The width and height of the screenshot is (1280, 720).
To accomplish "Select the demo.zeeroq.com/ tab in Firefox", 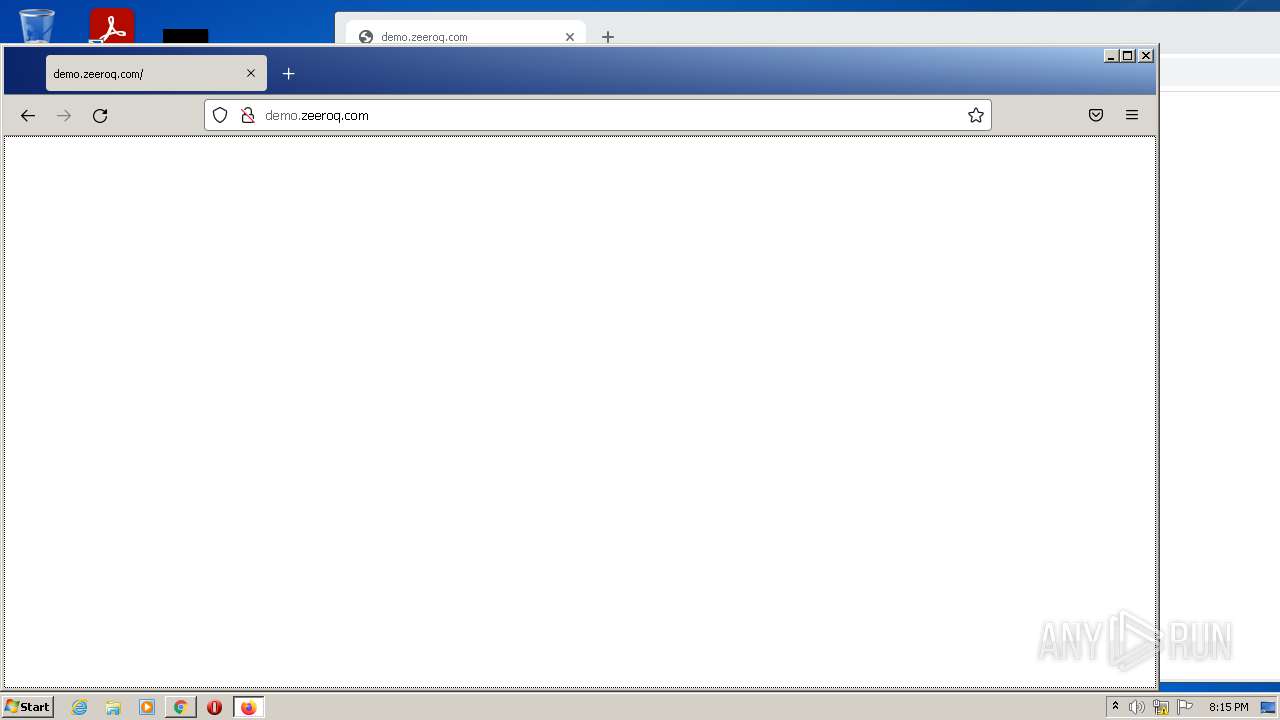I will point(156,73).
